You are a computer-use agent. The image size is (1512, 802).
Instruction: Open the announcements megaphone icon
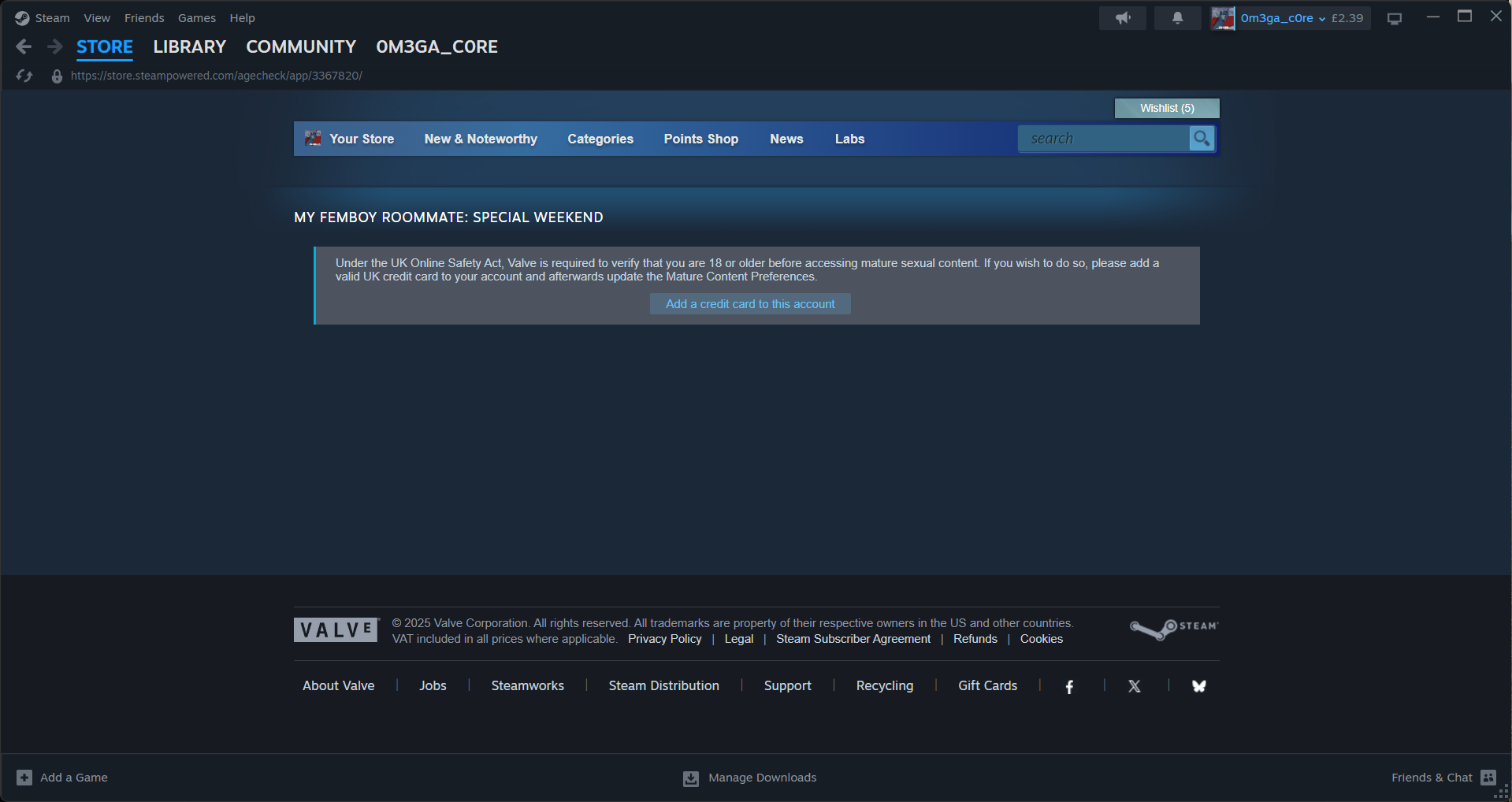click(1123, 18)
